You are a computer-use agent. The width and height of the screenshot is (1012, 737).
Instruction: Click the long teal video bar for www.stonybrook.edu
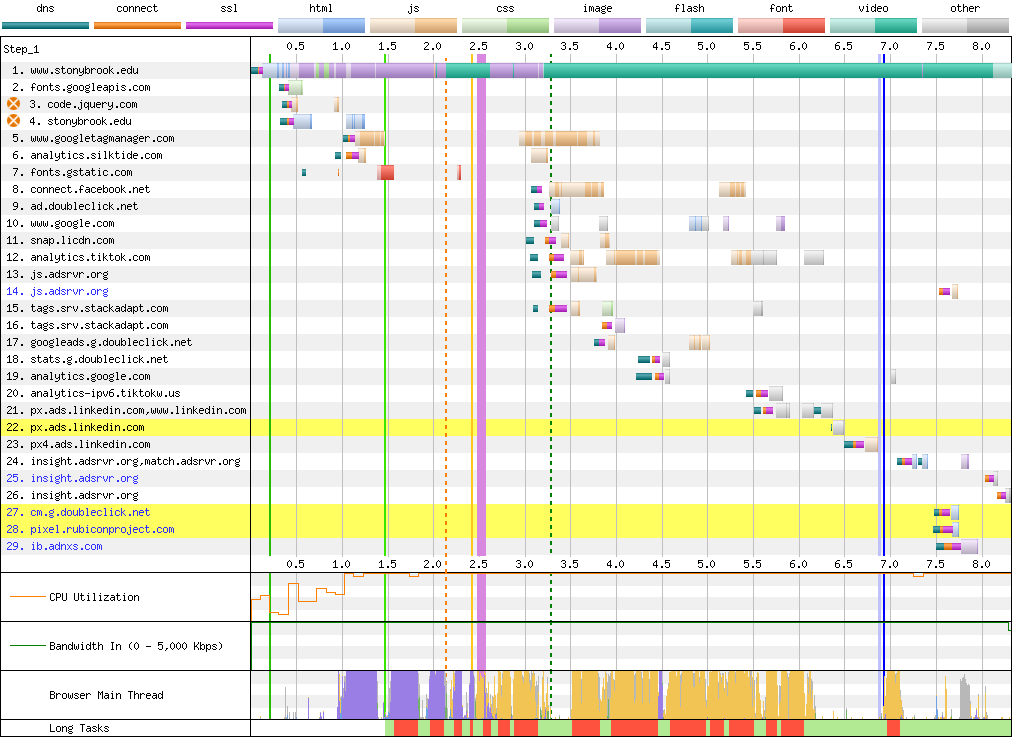coord(768,70)
